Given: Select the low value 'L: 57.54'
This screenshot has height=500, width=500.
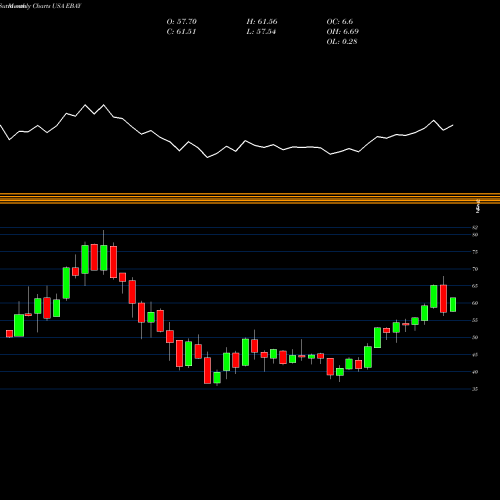Looking at the screenshot, I should [x=261, y=31].
